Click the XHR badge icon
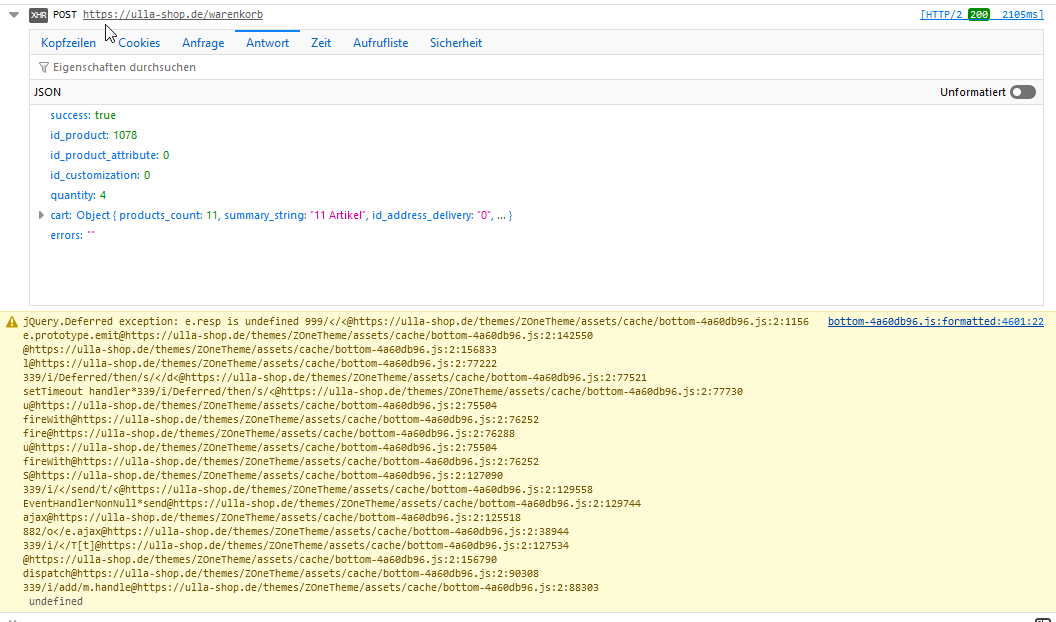The image size is (1056, 622). coord(38,15)
